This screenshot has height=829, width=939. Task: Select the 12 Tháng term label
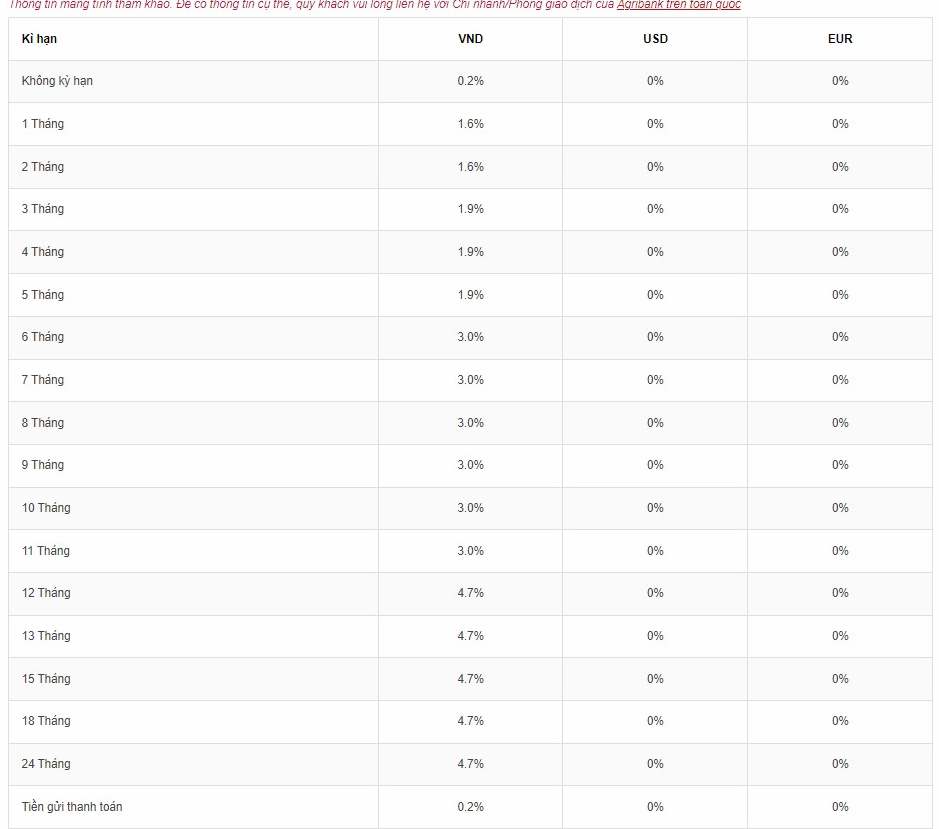46,593
